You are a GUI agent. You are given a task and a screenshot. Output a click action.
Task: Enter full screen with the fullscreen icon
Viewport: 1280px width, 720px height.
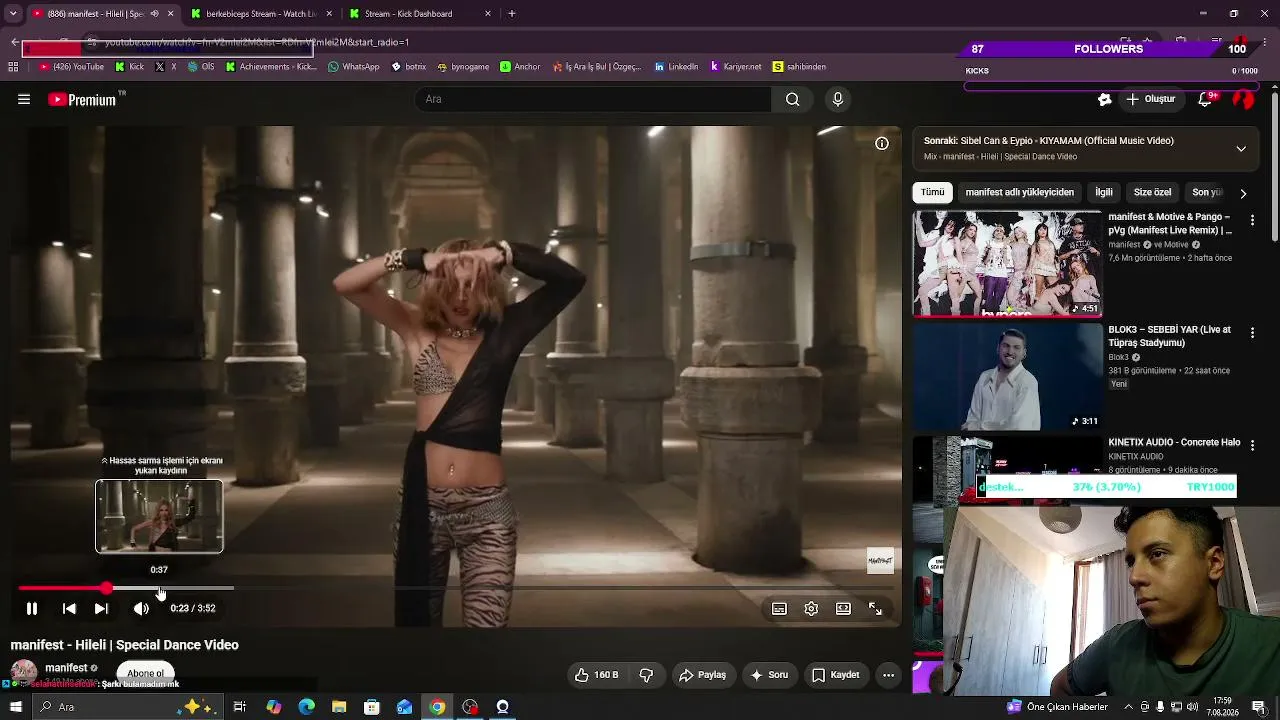pyautogui.click(x=875, y=608)
